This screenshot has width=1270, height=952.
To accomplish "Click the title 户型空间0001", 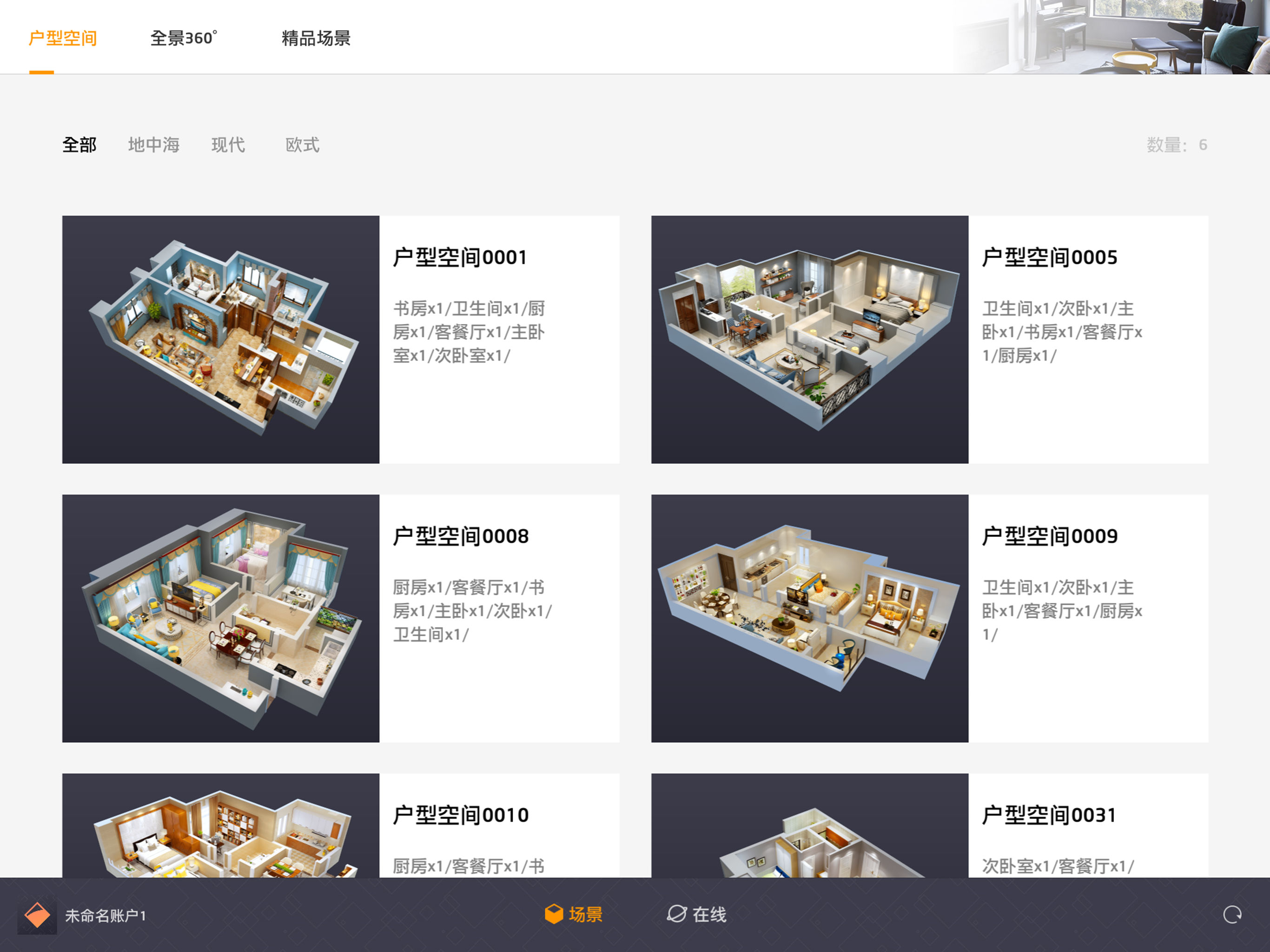I will (460, 257).
